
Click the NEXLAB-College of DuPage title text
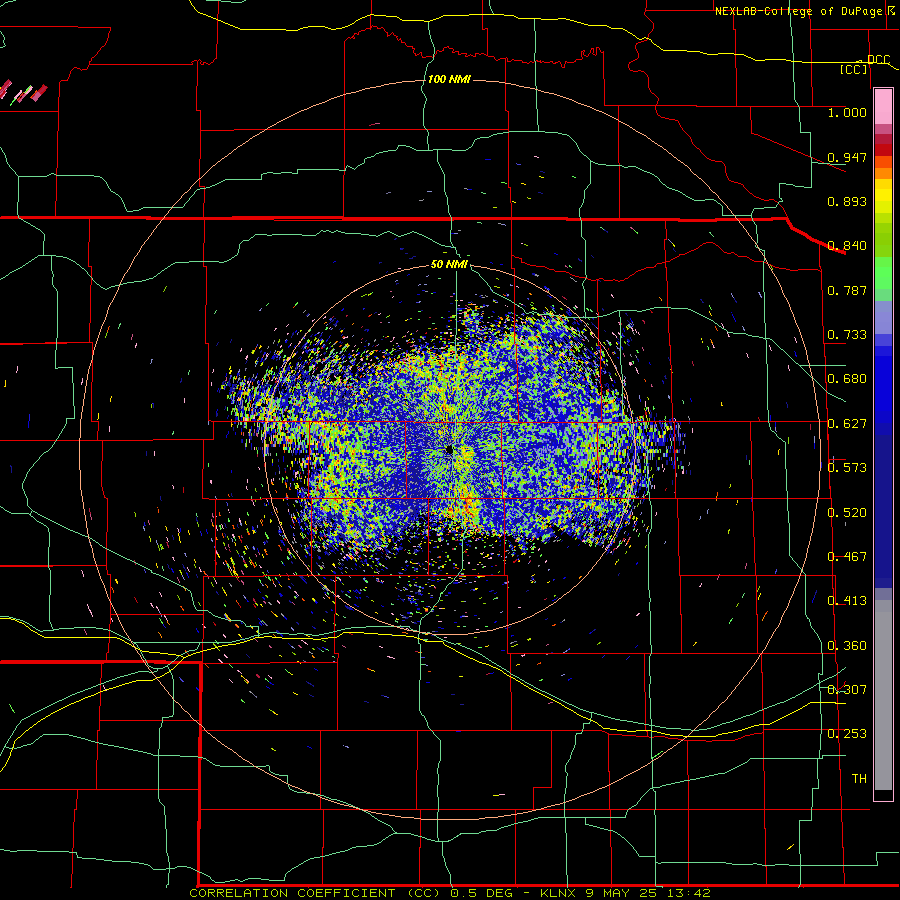[801, 11]
